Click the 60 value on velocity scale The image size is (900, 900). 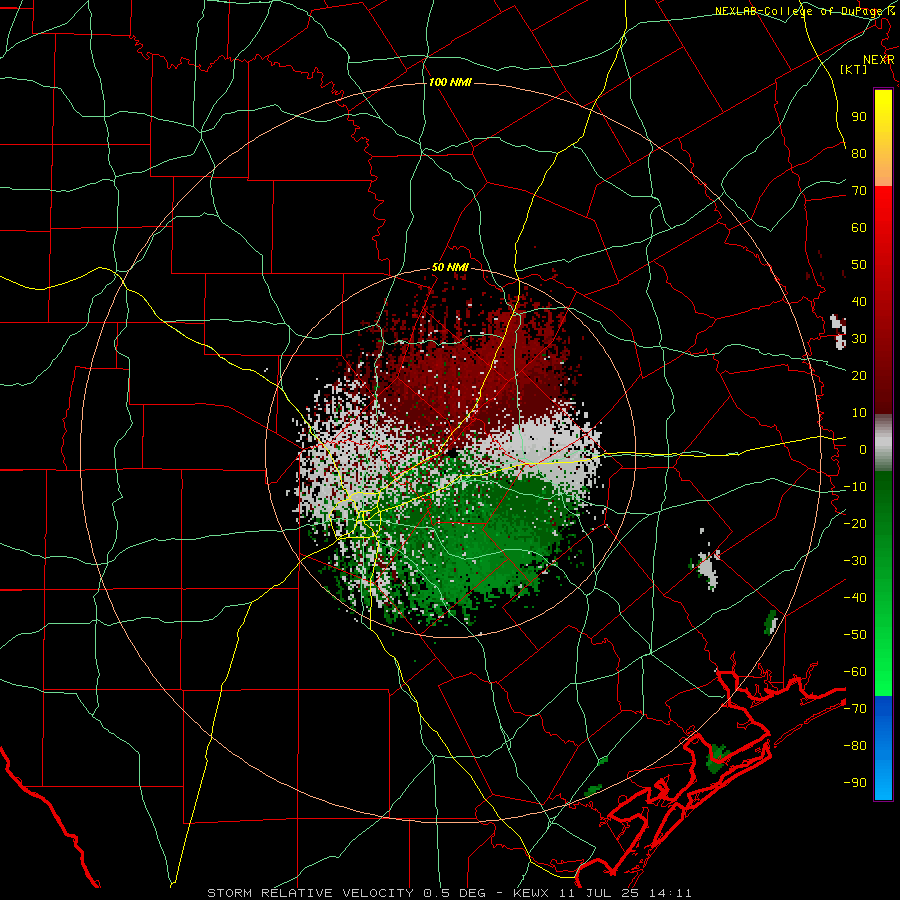pyautogui.click(x=859, y=228)
